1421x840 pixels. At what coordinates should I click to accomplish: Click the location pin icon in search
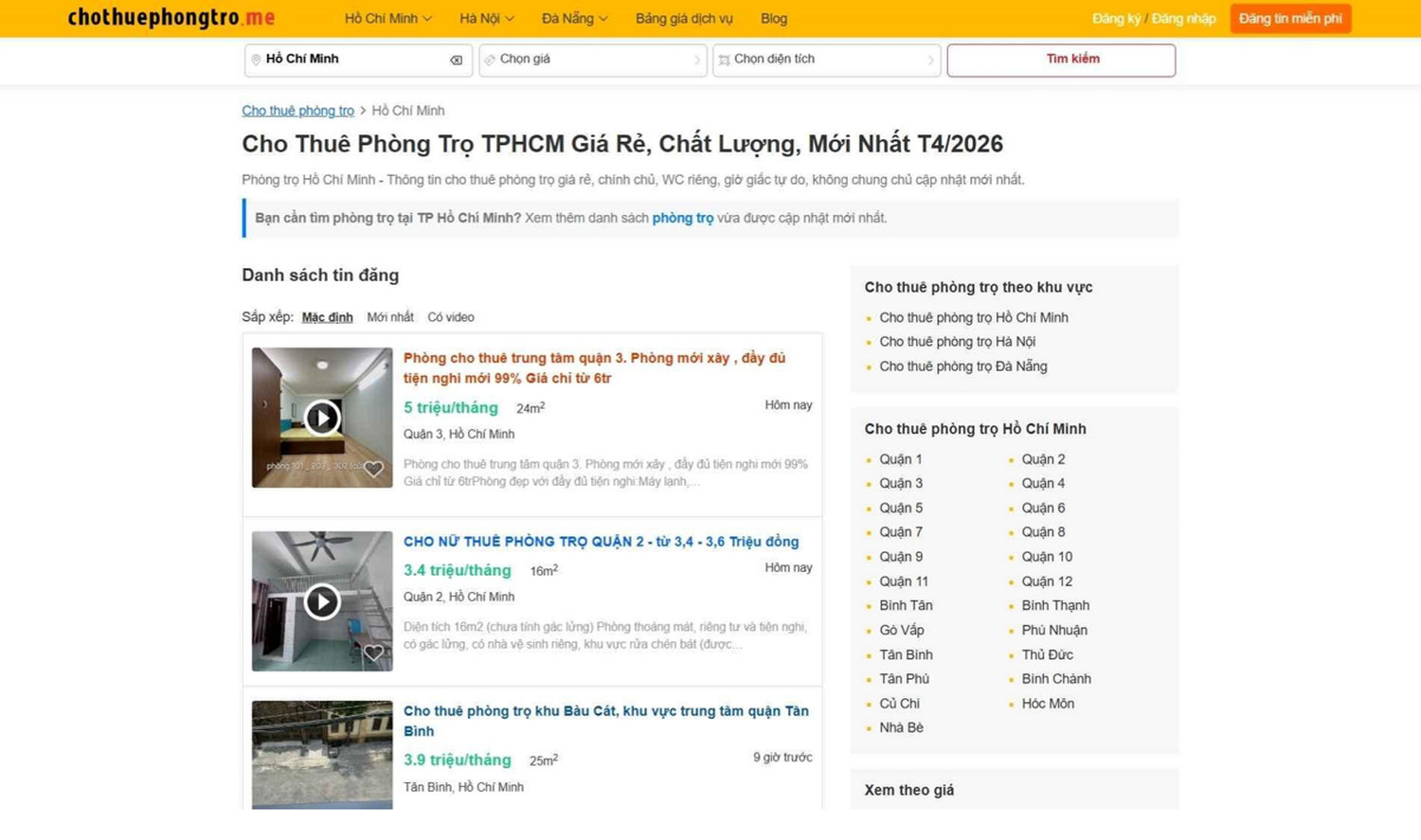256,60
